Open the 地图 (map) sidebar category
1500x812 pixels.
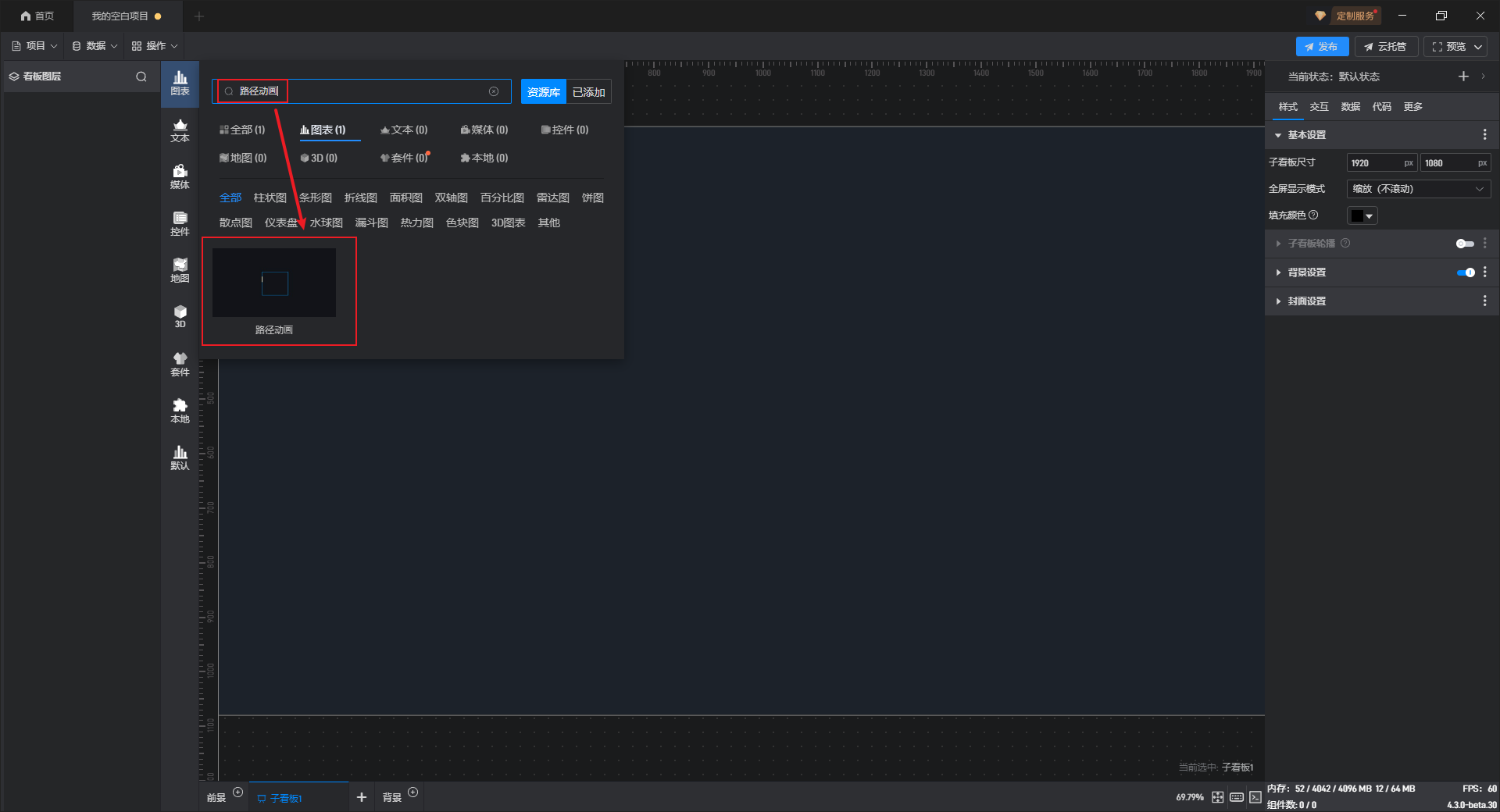180,270
